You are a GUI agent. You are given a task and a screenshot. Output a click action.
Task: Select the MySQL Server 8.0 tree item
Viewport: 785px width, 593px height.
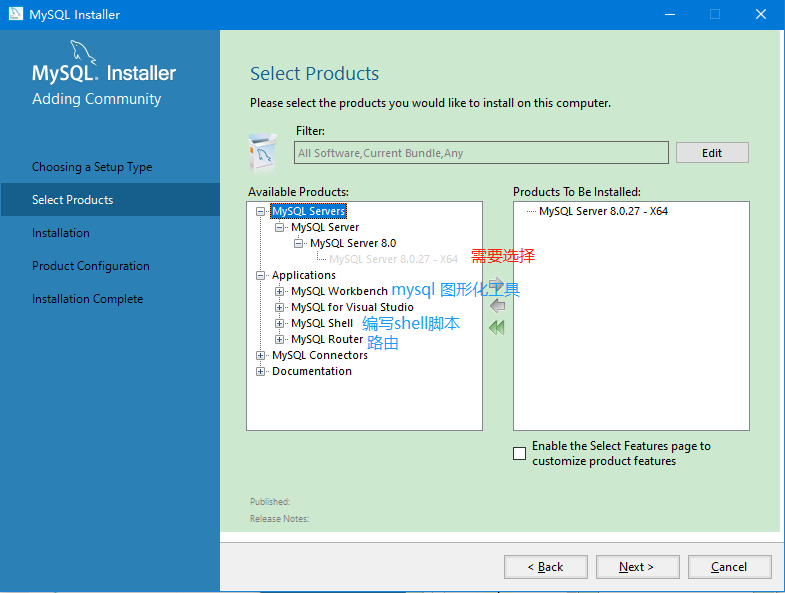pos(353,243)
